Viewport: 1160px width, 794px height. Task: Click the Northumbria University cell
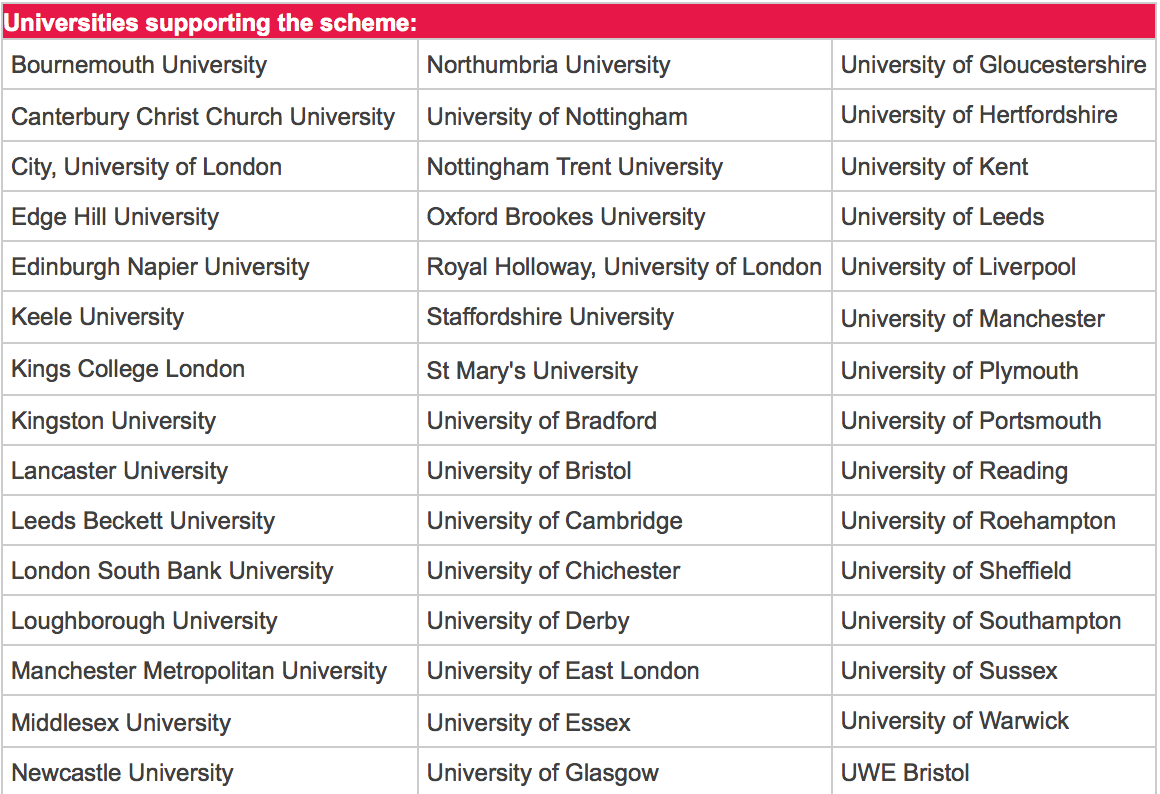[548, 66]
